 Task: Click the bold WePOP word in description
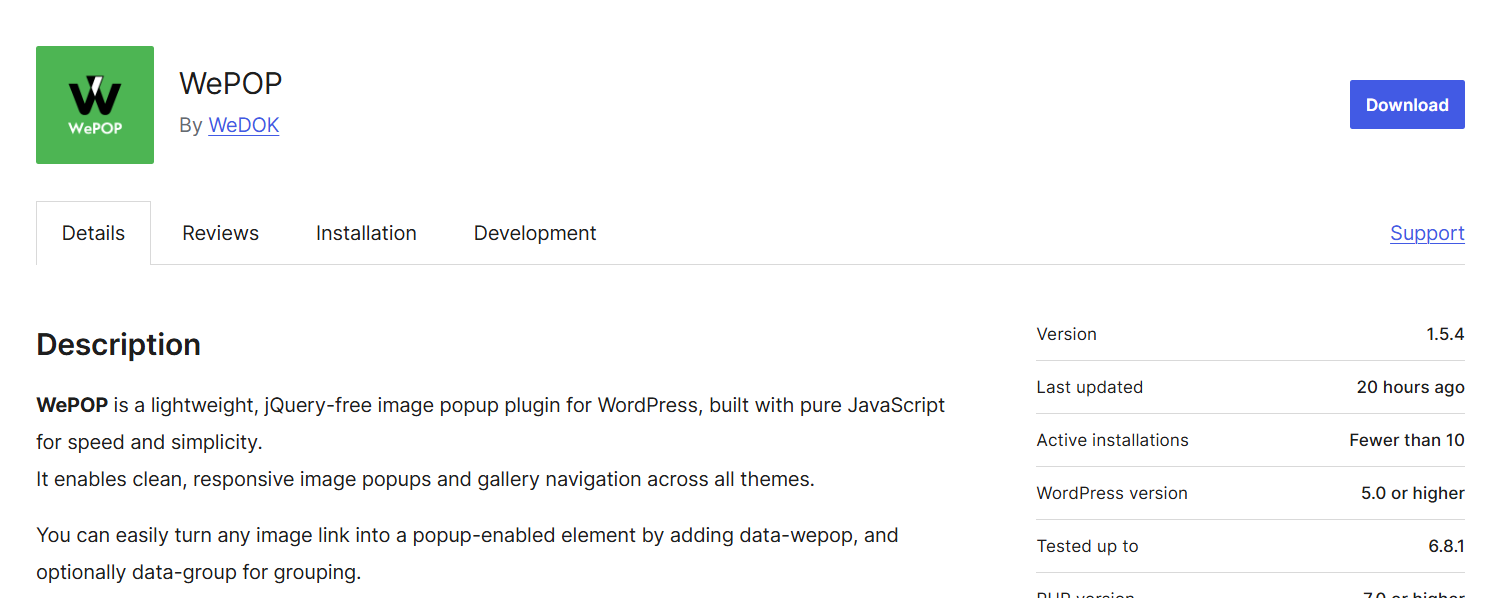point(72,405)
